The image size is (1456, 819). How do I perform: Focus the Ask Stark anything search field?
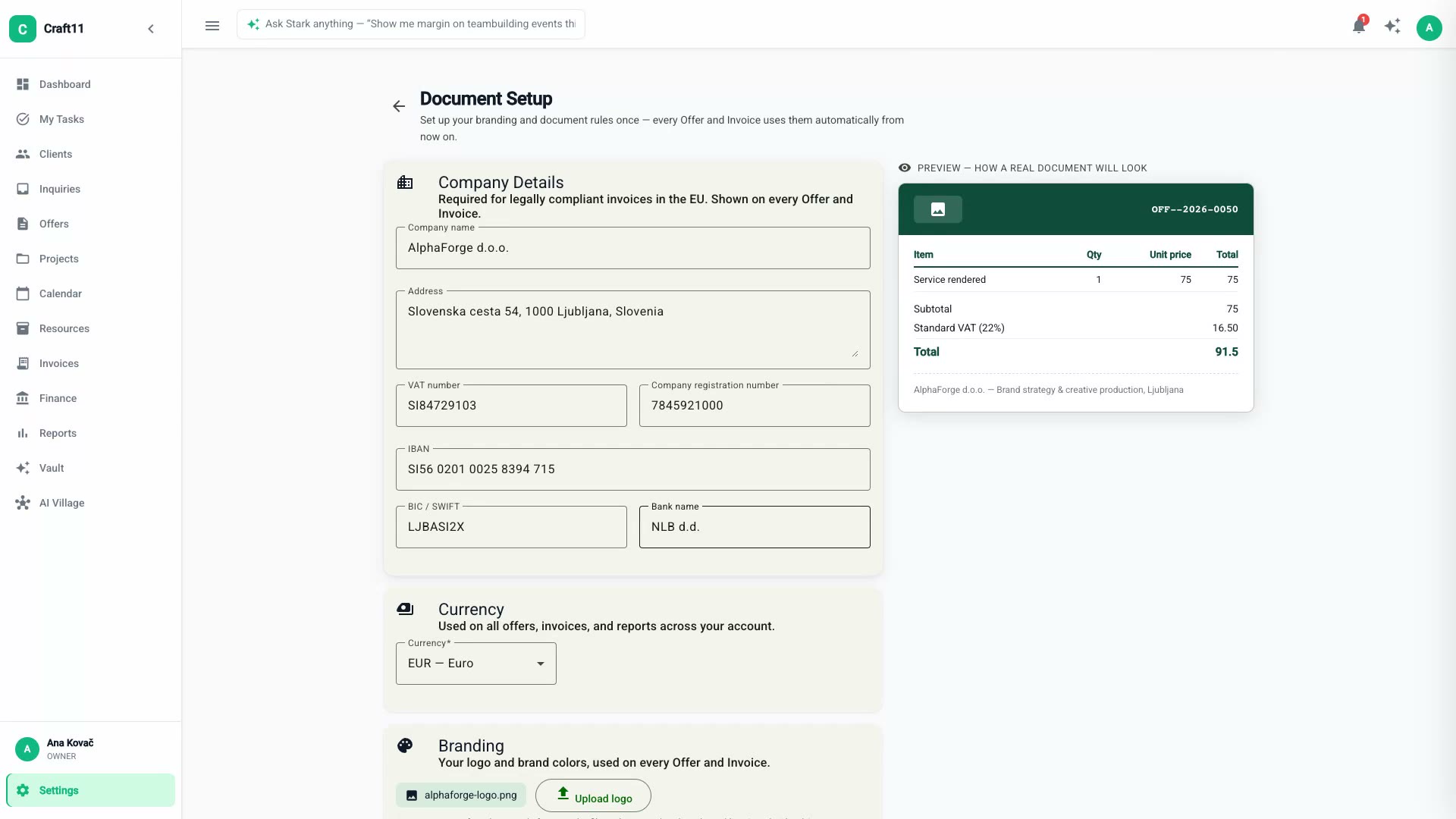(x=411, y=24)
